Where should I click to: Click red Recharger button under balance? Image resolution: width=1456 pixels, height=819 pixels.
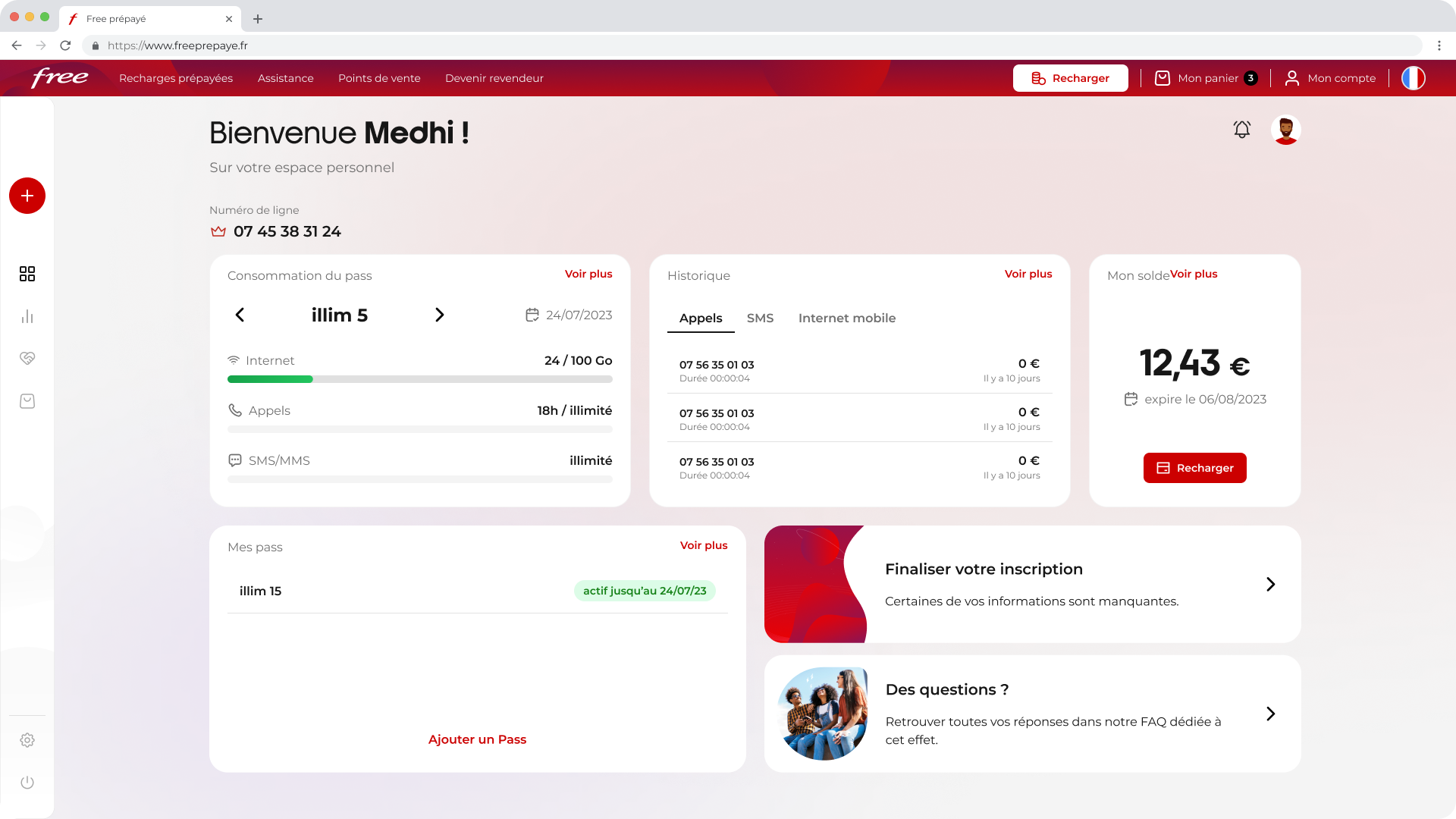[x=1194, y=468]
